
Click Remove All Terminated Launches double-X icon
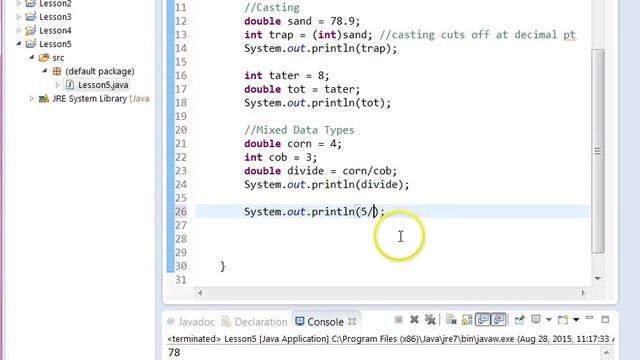coord(430,320)
